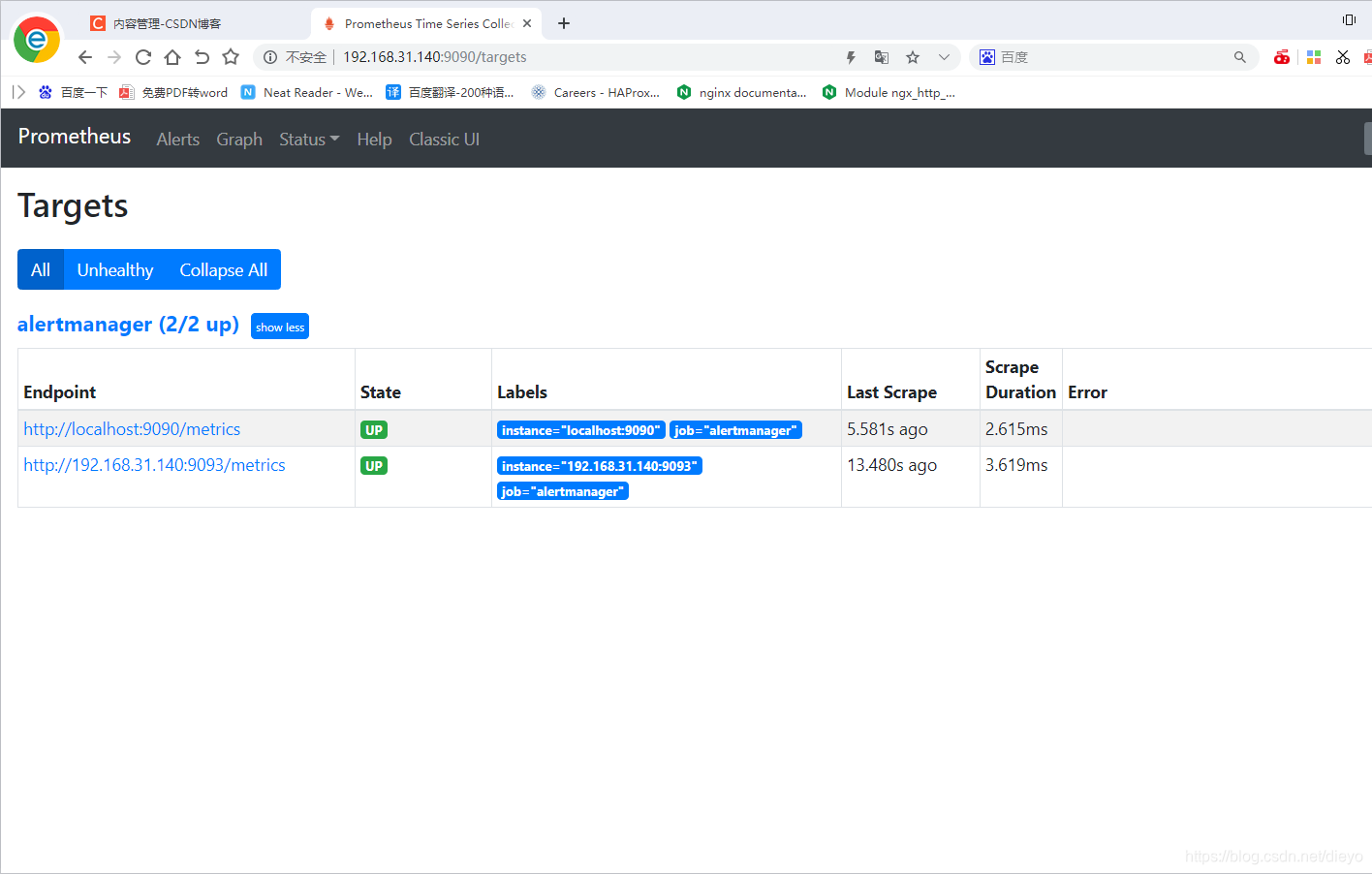Screen dimensions: 1372x874
Task: Expand the address bar dropdown chevron
Action: [944, 57]
